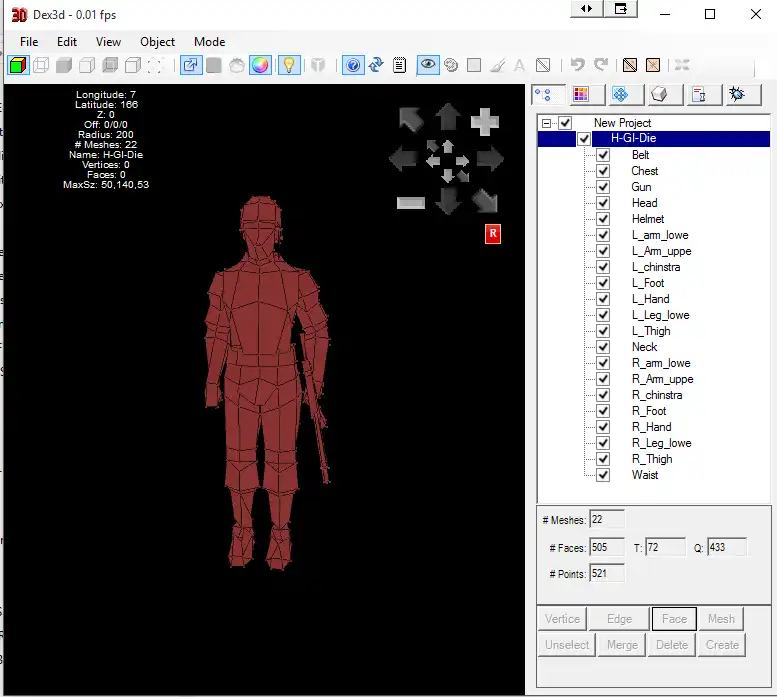Open the File menu
Image resolution: width=777 pixels, height=697 pixels.
29,42
